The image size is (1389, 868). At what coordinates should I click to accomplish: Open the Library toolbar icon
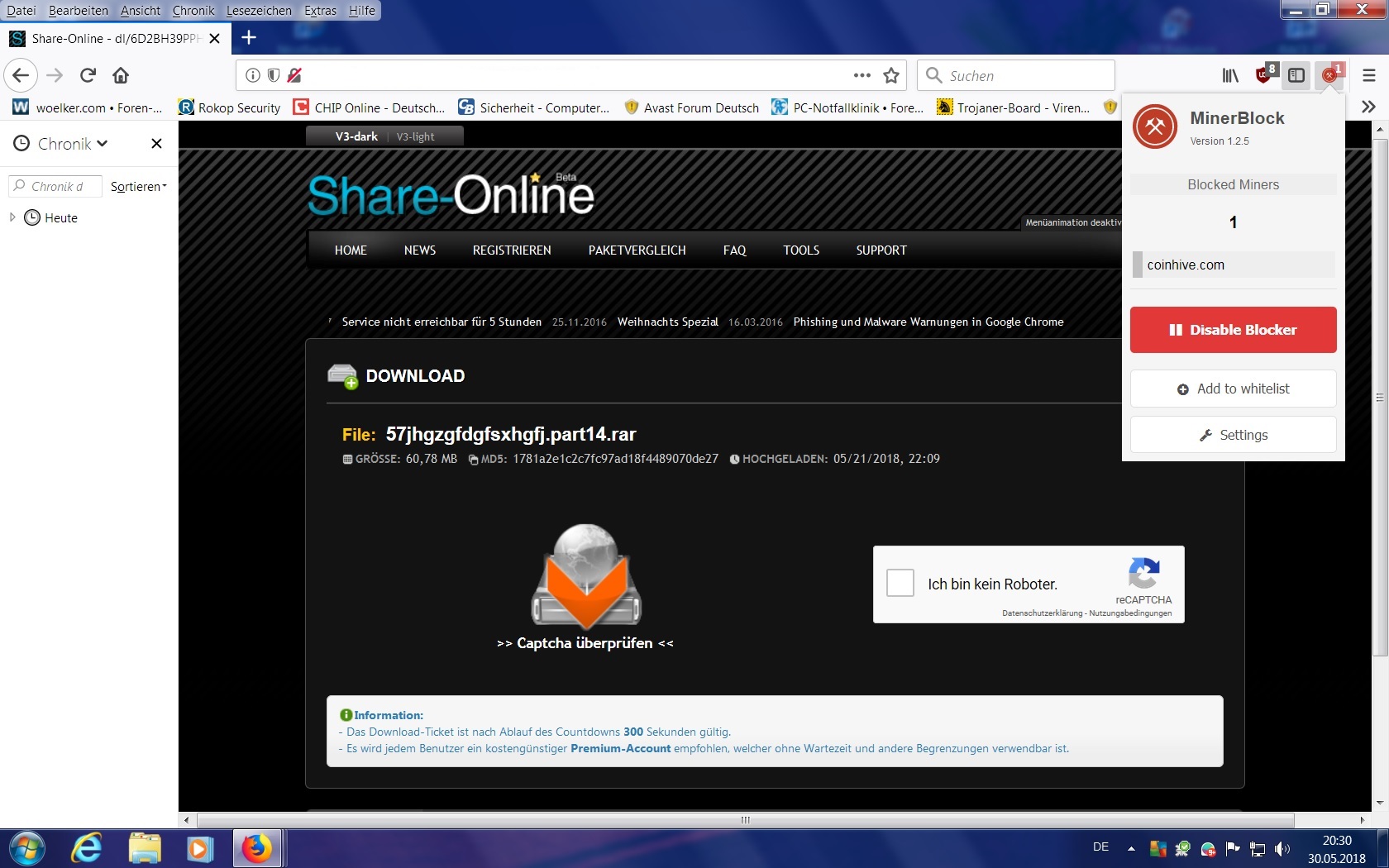(1230, 75)
